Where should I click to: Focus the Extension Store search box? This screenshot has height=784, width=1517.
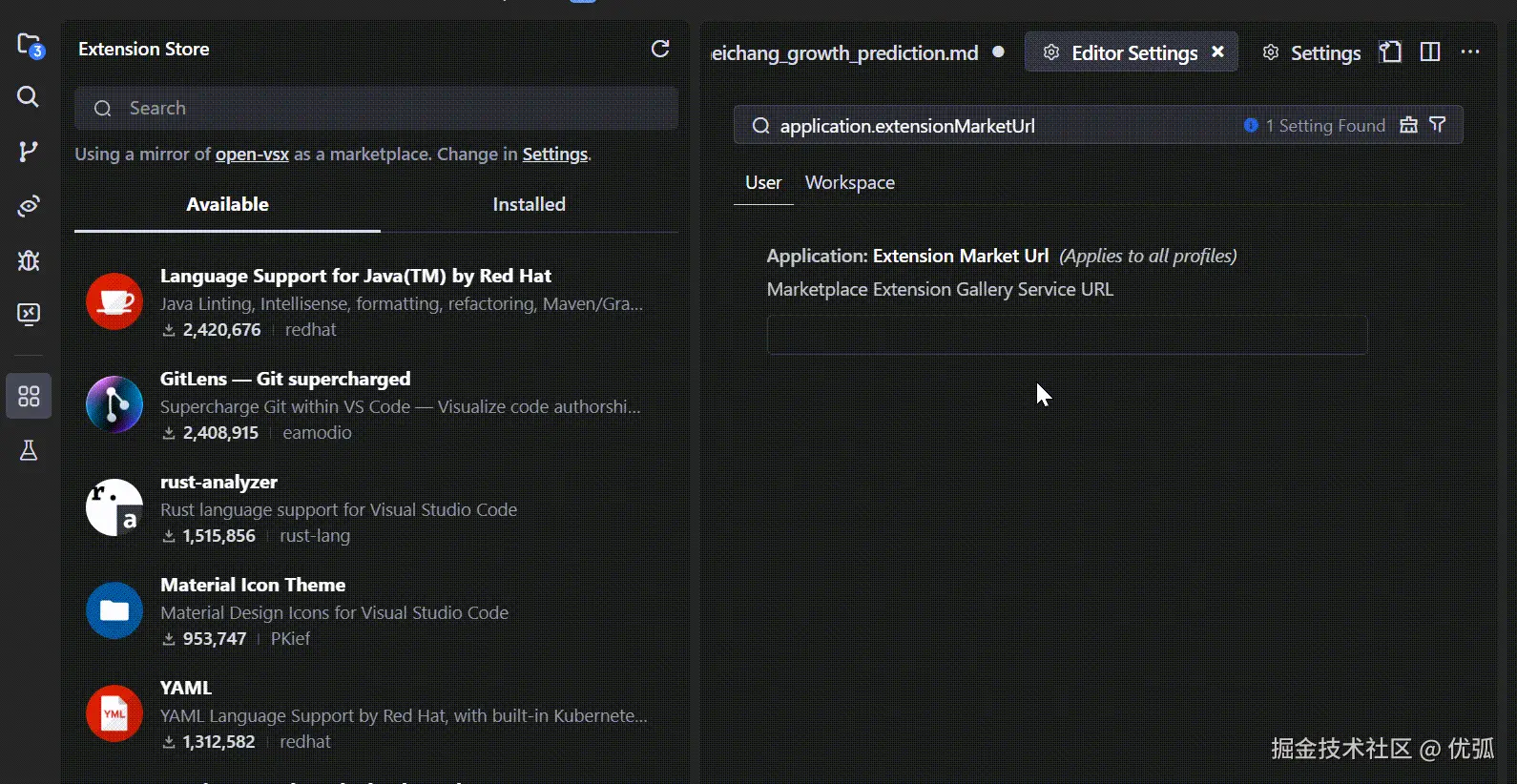coord(382,109)
